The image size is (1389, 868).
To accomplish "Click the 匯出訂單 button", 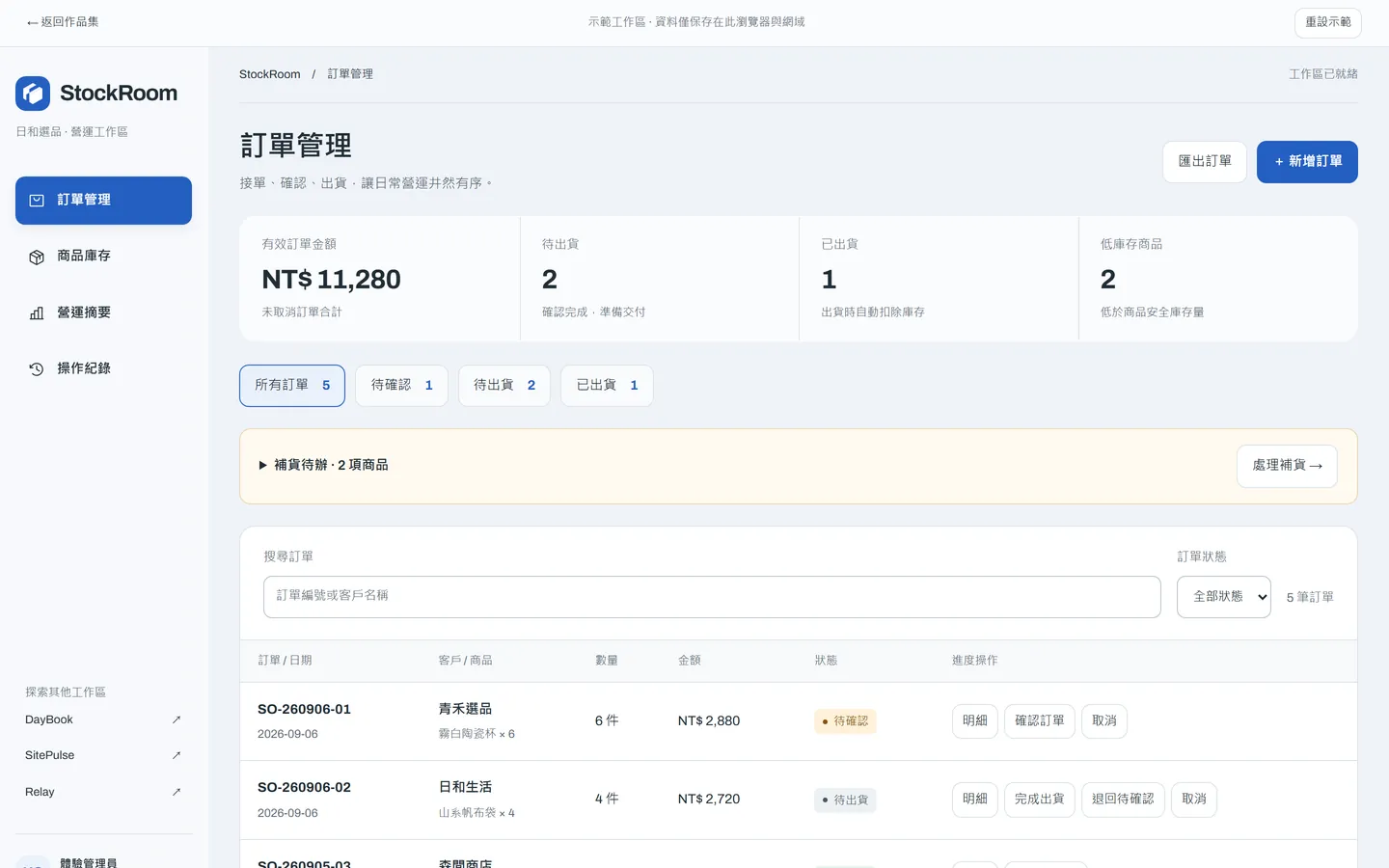I will [x=1205, y=162].
